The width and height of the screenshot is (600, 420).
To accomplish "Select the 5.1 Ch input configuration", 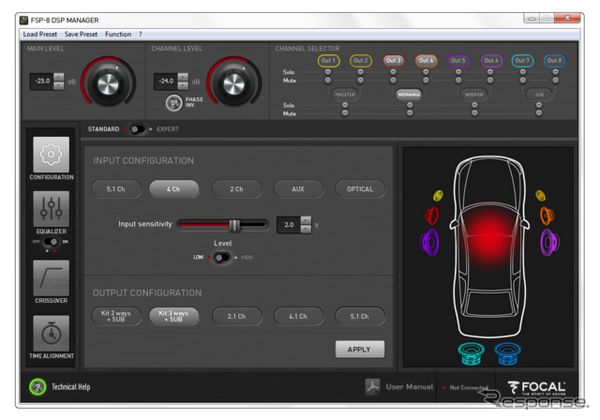I will 116,189.
